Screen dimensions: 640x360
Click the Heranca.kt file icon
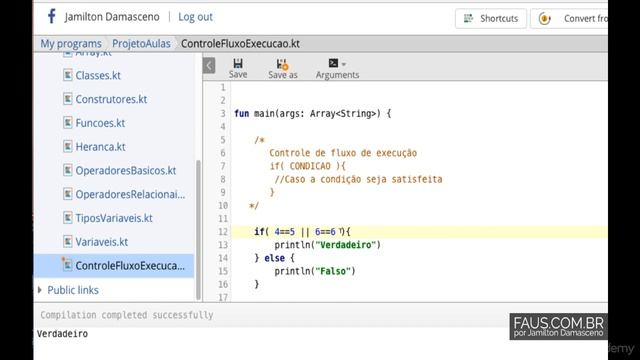tap(68, 147)
